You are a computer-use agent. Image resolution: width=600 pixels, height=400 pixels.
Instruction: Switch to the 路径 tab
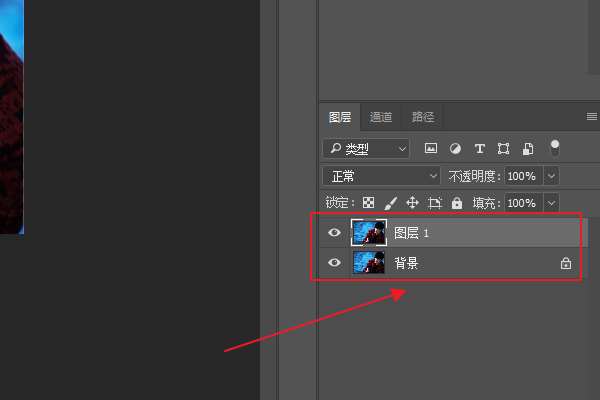(422, 117)
